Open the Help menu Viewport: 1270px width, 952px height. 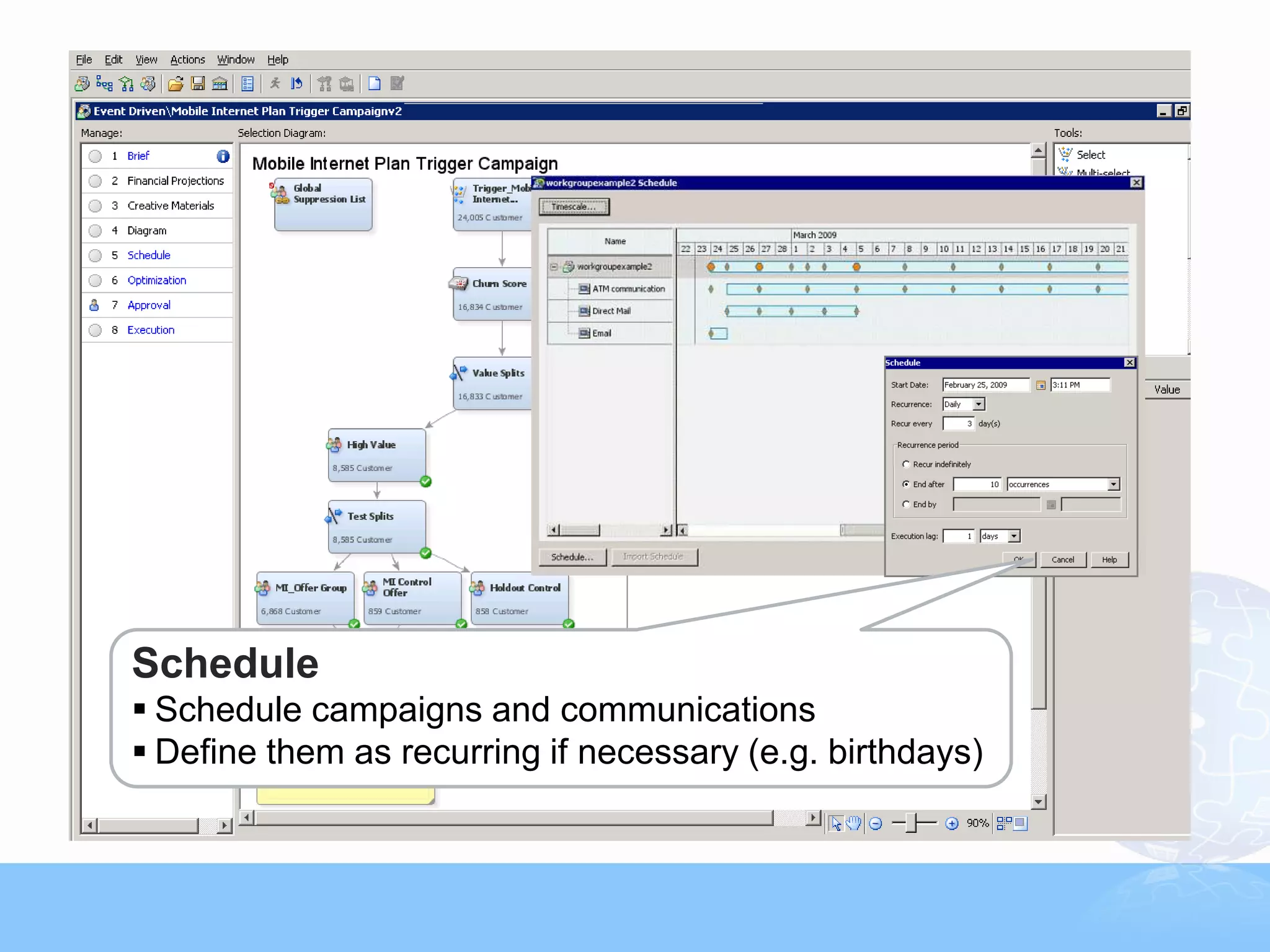278,59
